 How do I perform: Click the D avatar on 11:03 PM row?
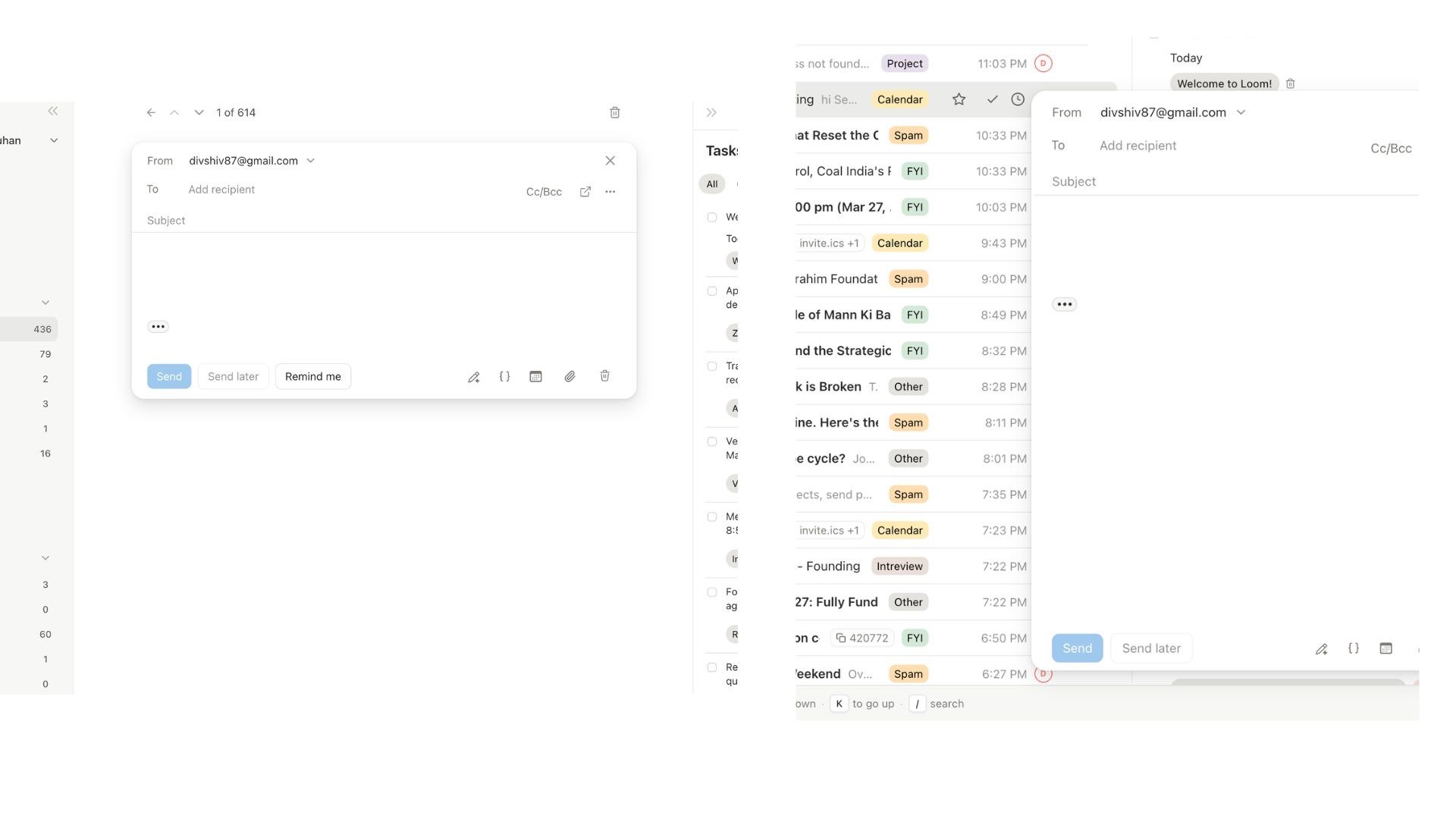1043,64
